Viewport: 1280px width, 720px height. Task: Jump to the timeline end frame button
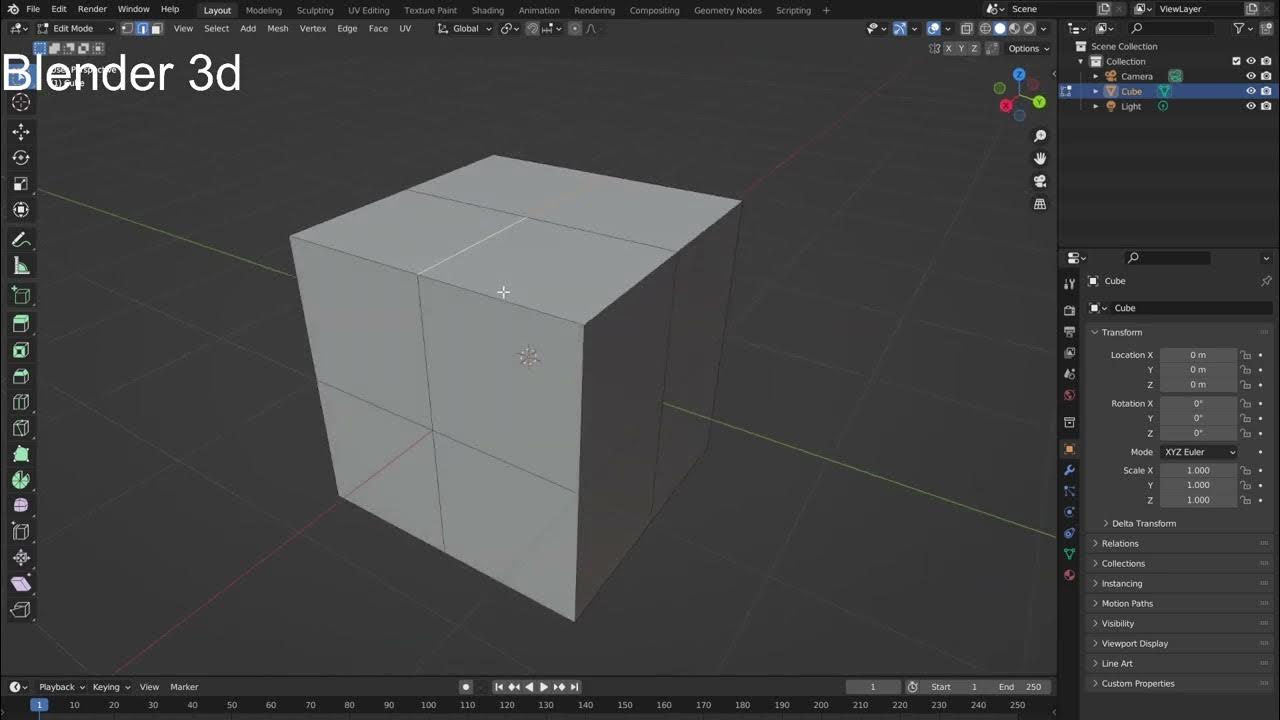[575, 687]
